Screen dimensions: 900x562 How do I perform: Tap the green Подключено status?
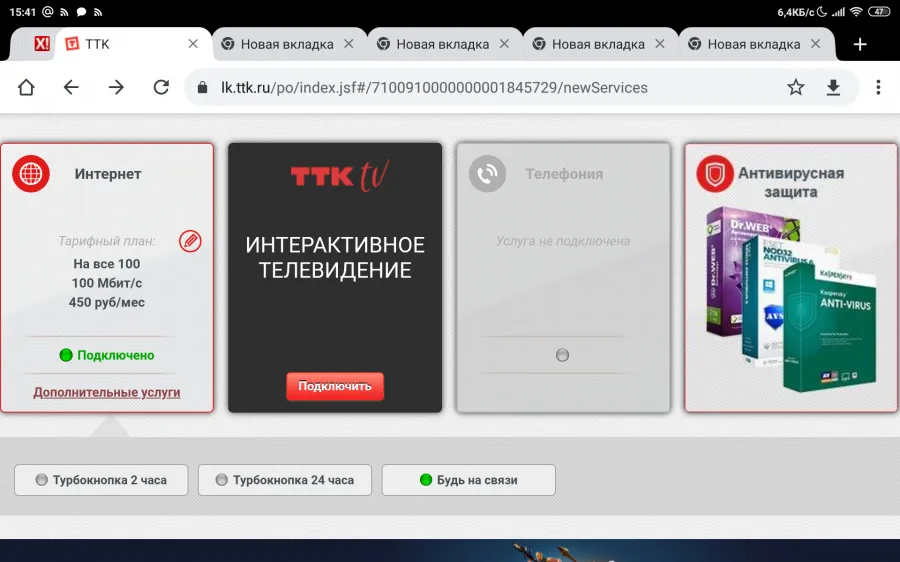coord(107,355)
